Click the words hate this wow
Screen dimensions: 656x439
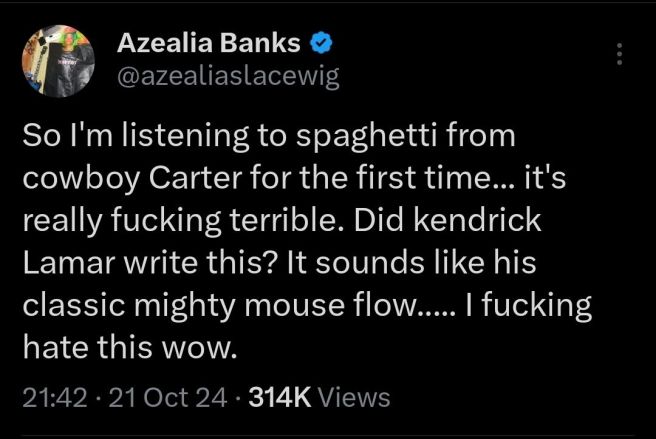click(130, 349)
